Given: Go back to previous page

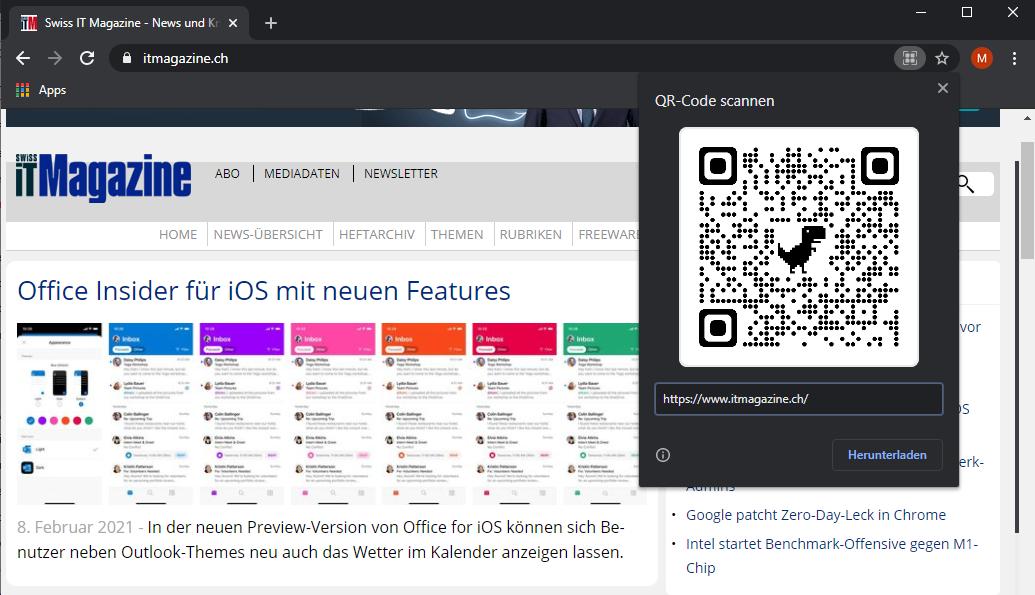Looking at the screenshot, I should click(x=23, y=58).
